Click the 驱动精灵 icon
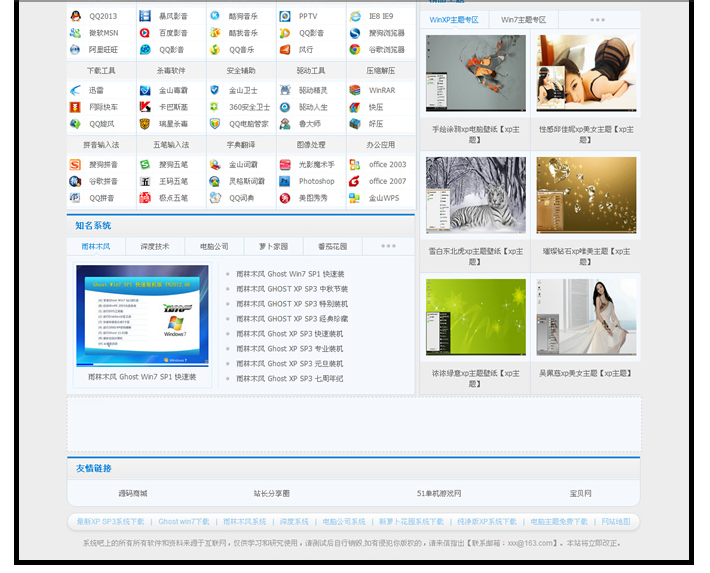The image size is (710, 573). pos(285,91)
